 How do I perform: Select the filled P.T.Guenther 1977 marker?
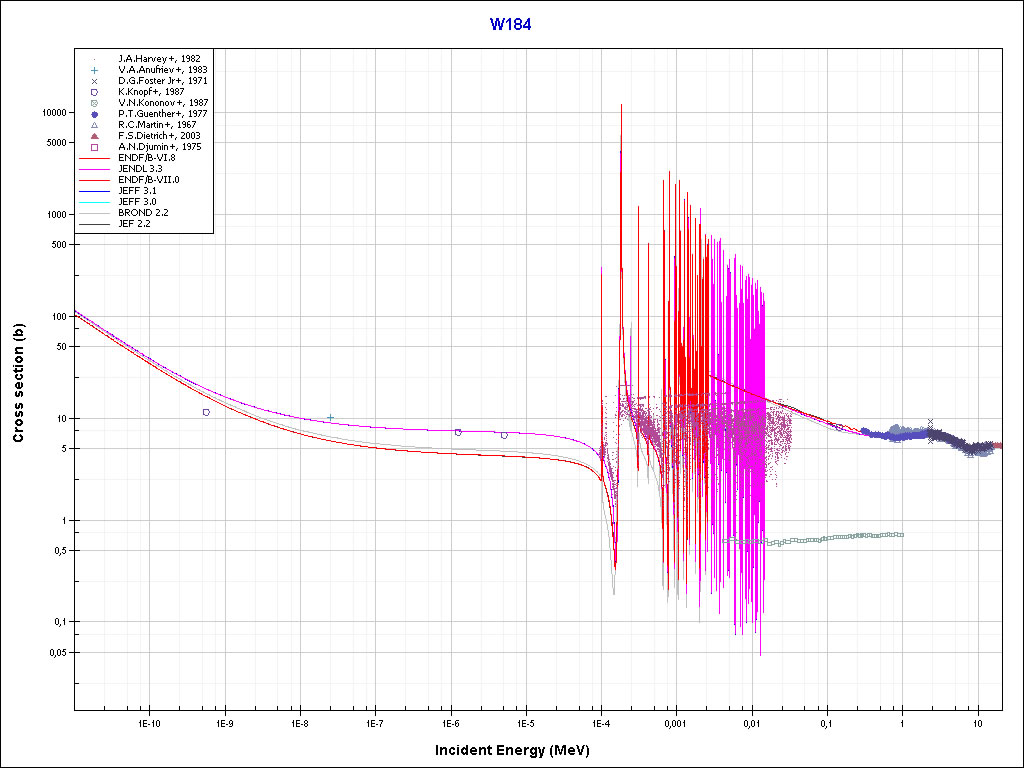click(94, 114)
